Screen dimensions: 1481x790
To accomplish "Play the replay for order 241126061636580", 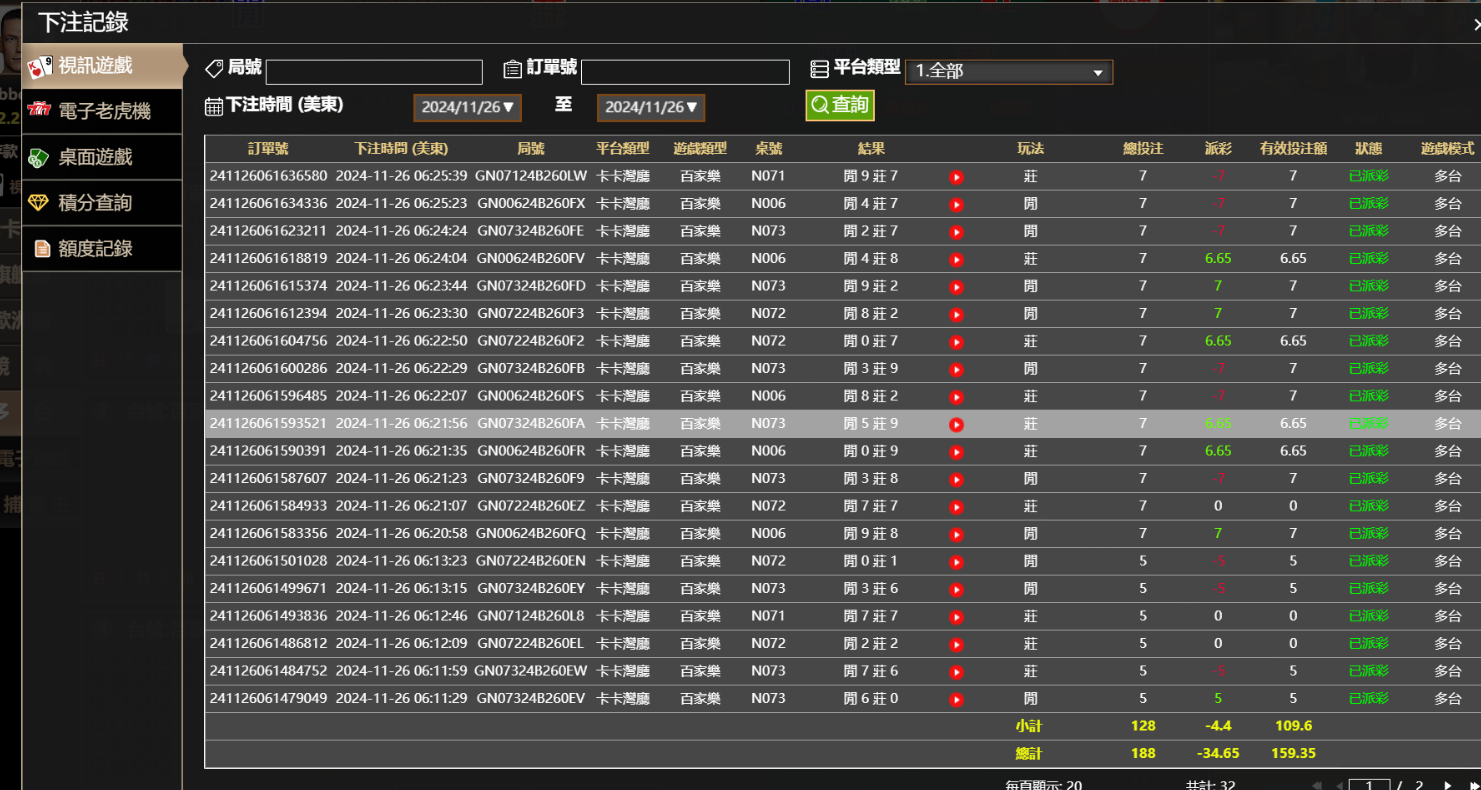I will point(956,177).
